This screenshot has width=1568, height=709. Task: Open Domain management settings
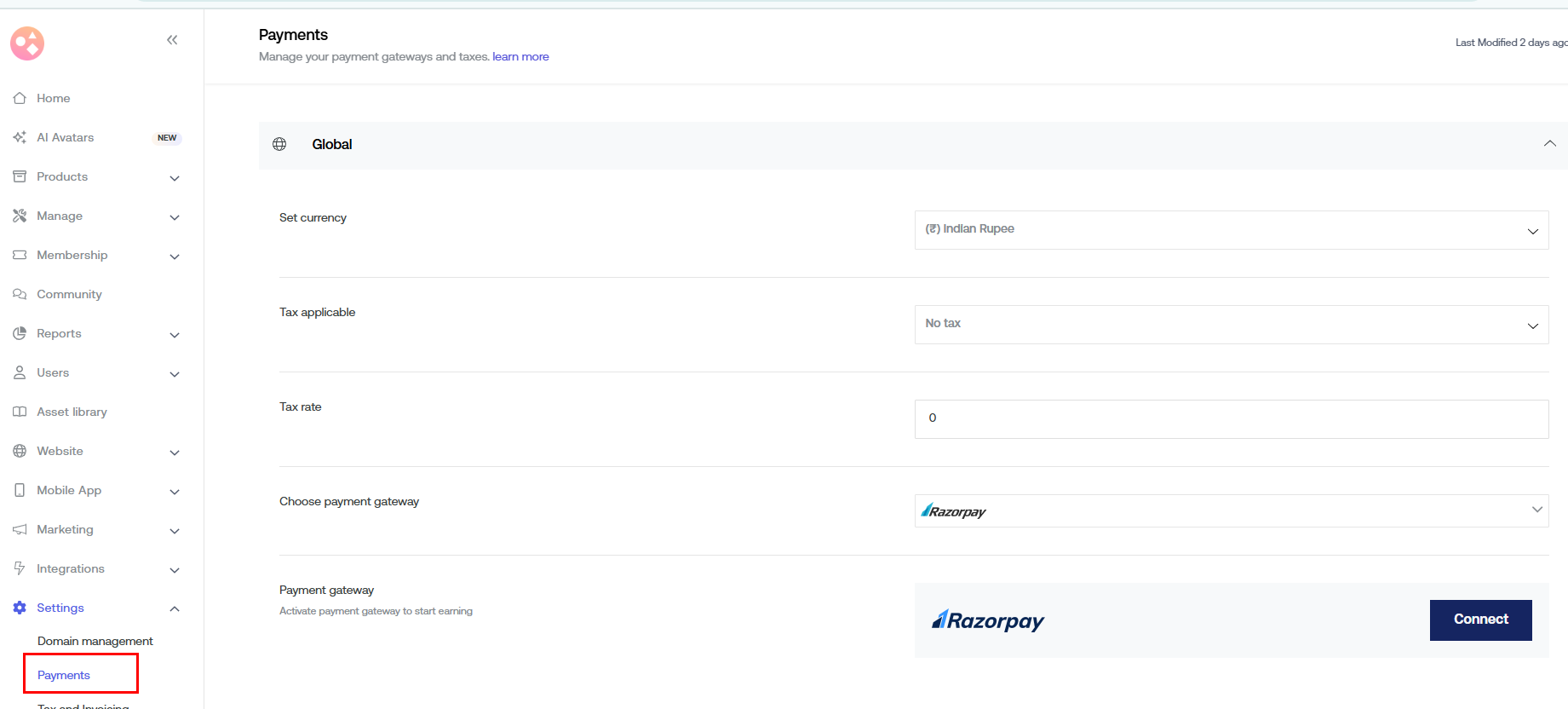coord(95,642)
